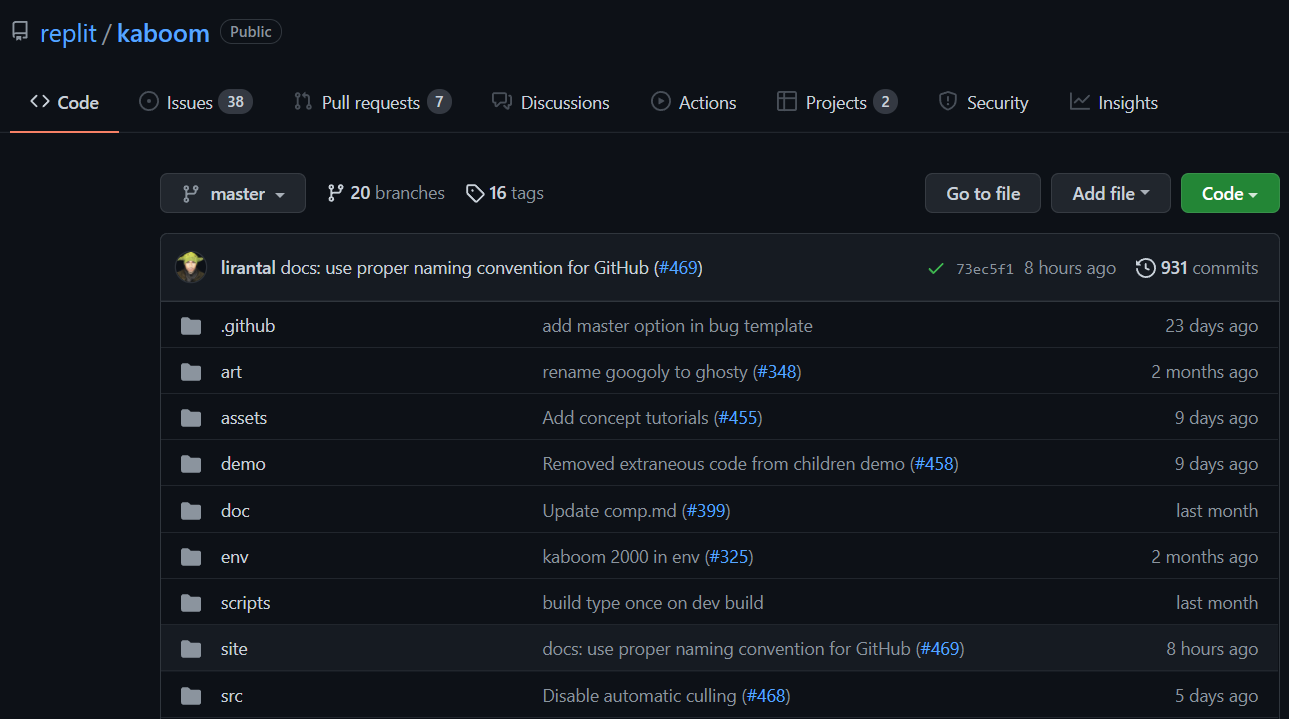Click the tag icon next to 16 tags
This screenshot has width=1289, height=719.
tap(475, 194)
